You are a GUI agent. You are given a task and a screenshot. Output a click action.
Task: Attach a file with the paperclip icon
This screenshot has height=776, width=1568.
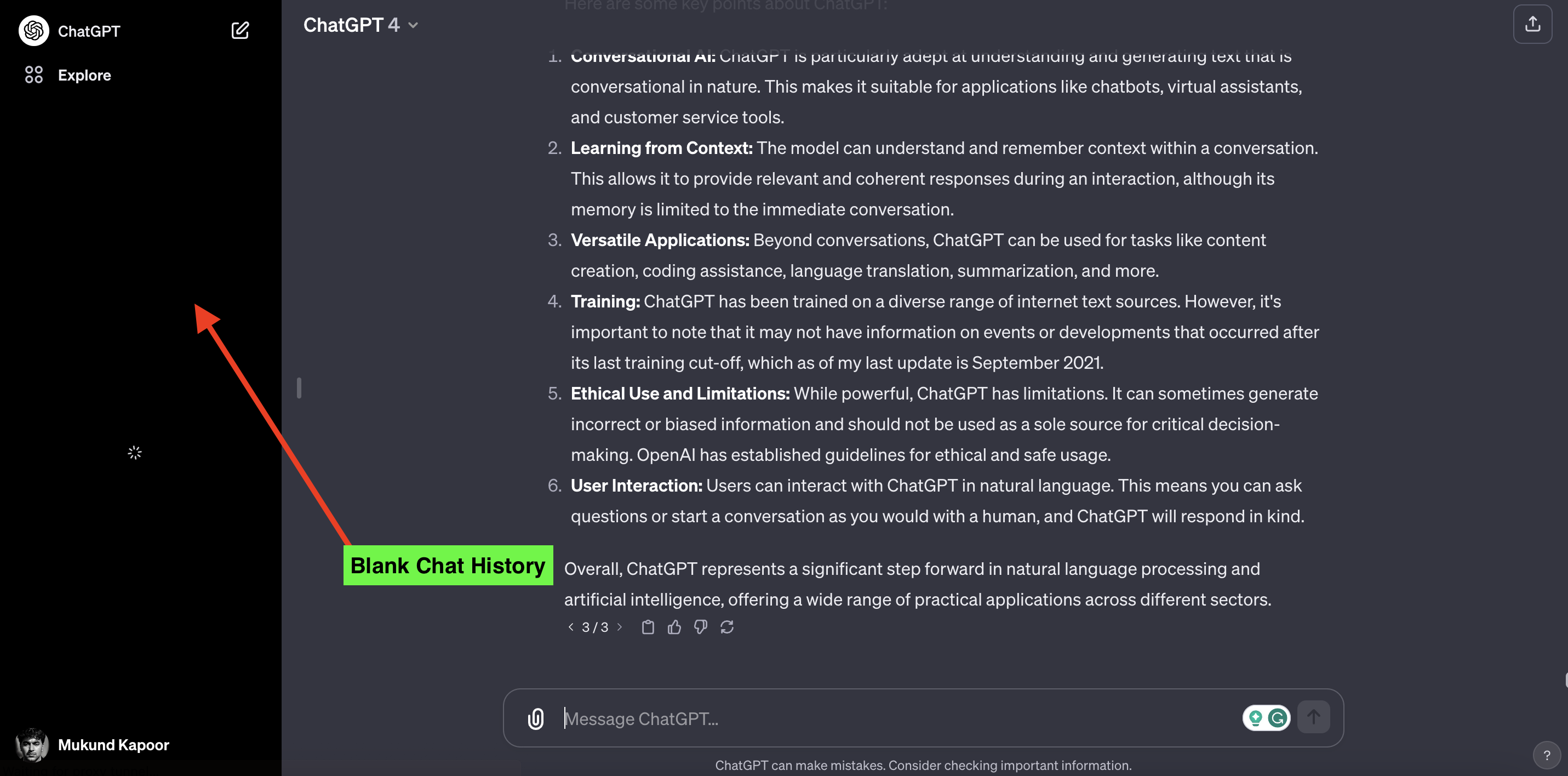[x=535, y=719]
